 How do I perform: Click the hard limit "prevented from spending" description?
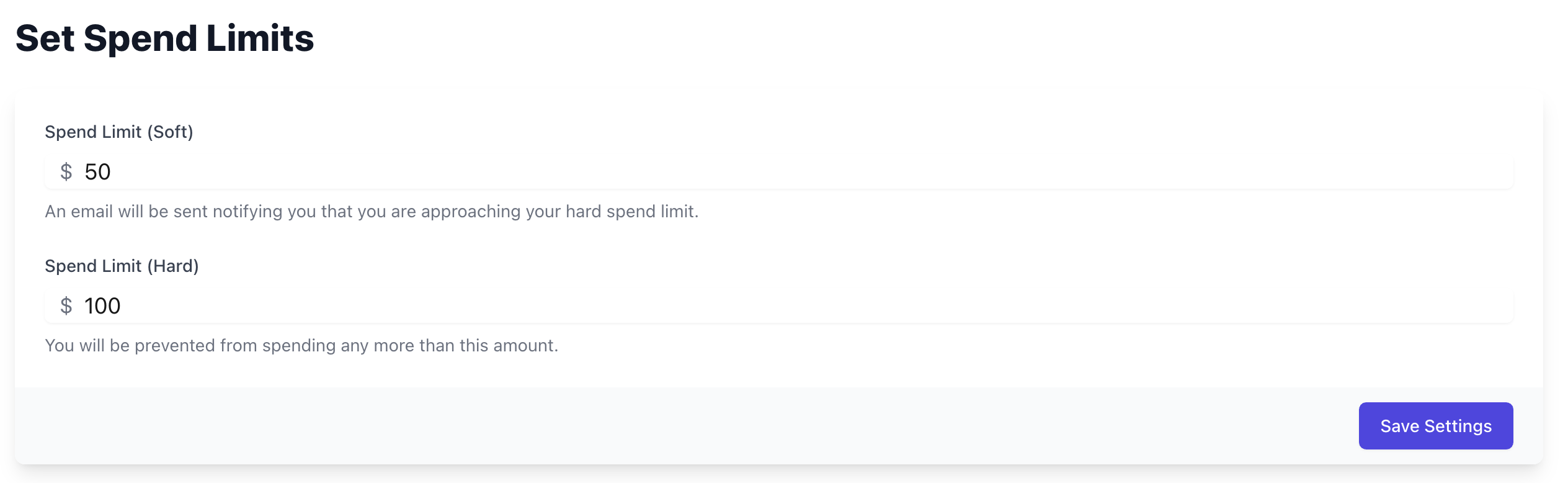pyautogui.click(x=301, y=346)
